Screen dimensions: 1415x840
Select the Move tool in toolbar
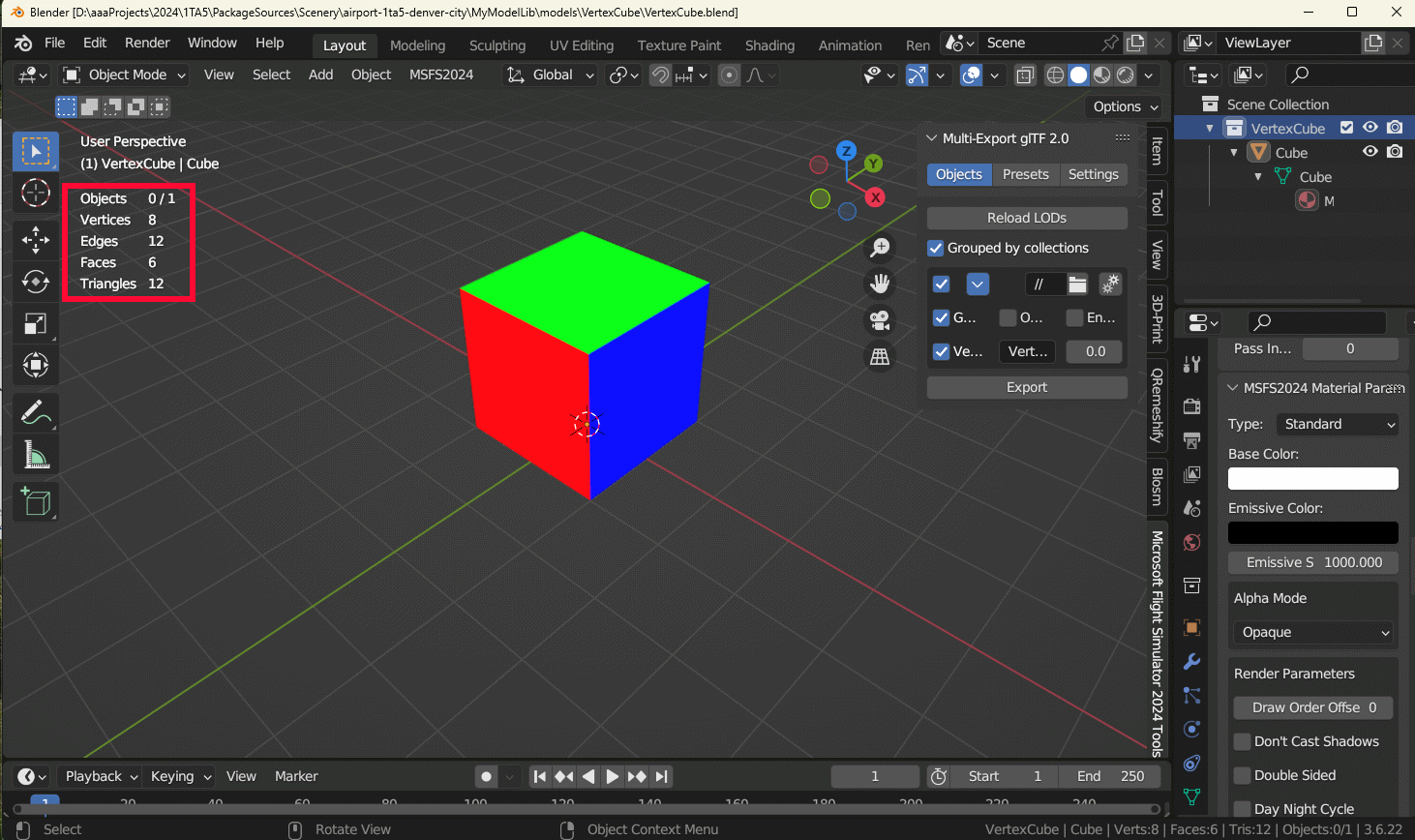click(x=36, y=239)
